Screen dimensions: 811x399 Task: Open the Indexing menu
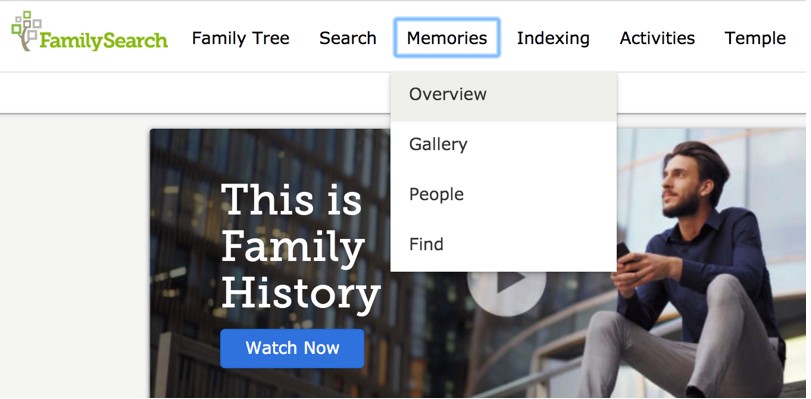(x=553, y=38)
